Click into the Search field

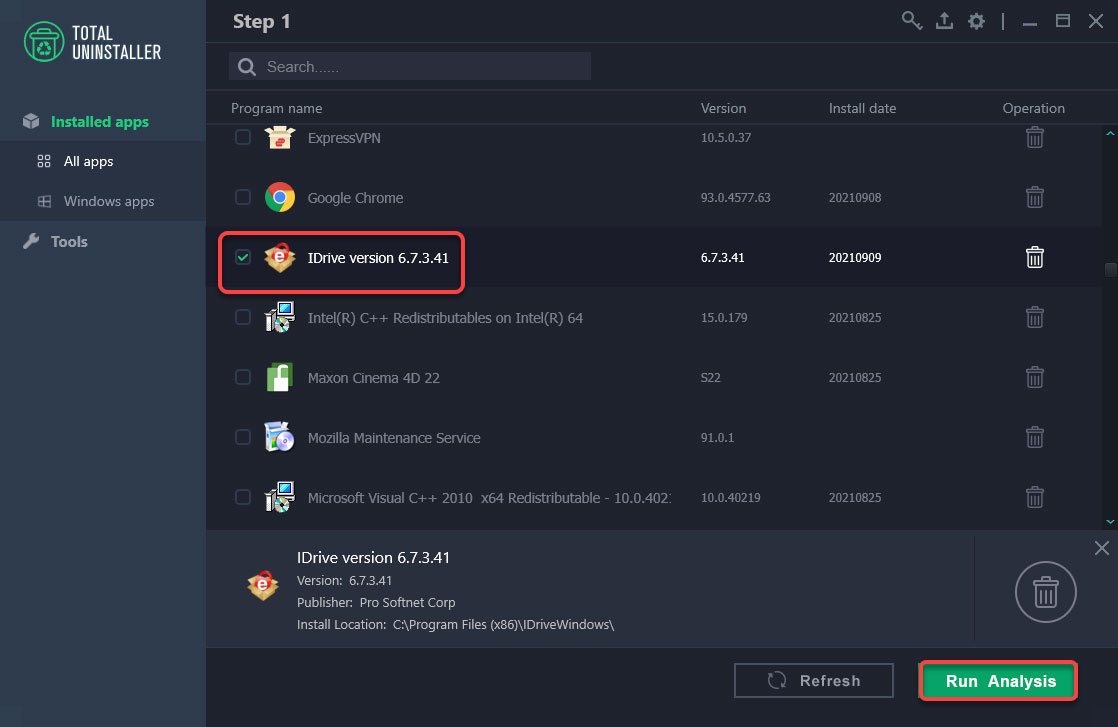pyautogui.click(x=410, y=66)
